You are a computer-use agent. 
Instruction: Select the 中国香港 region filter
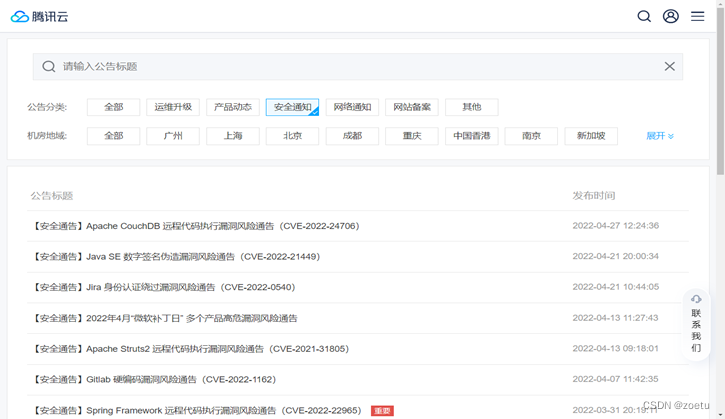[472, 136]
